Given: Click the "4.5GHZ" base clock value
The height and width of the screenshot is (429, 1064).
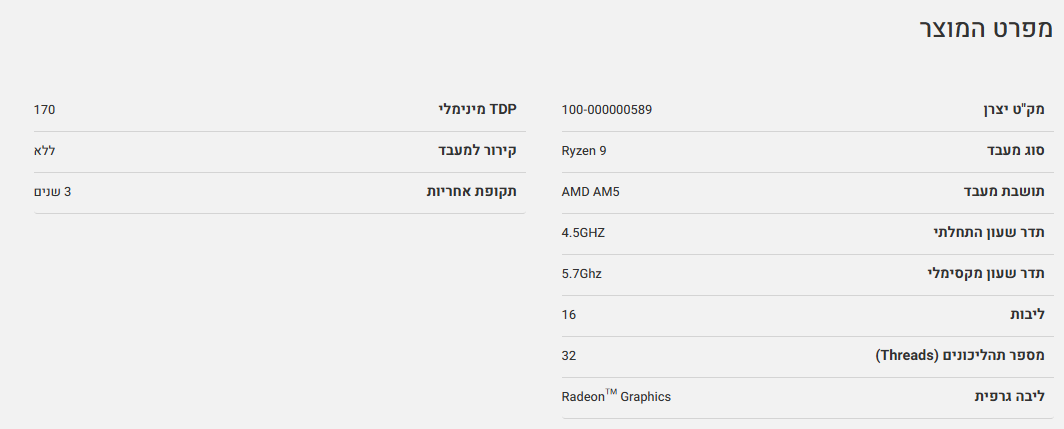Looking at the screenshot, I should point(583,232).
